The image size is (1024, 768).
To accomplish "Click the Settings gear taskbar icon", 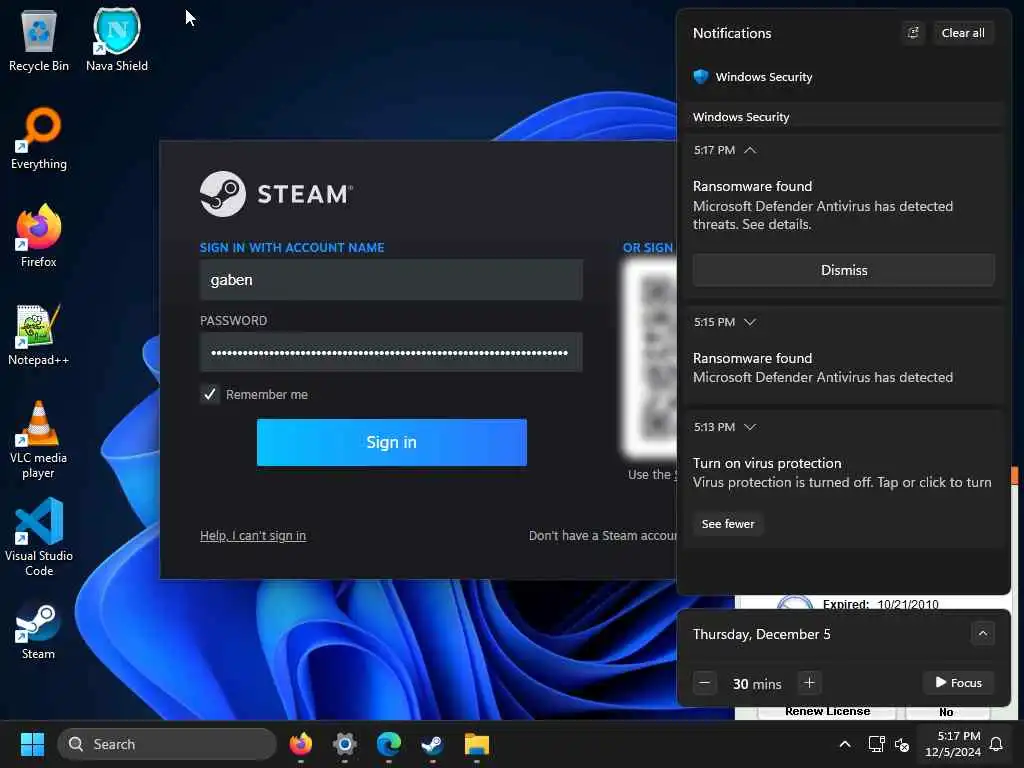I will (x=345, y=744).
